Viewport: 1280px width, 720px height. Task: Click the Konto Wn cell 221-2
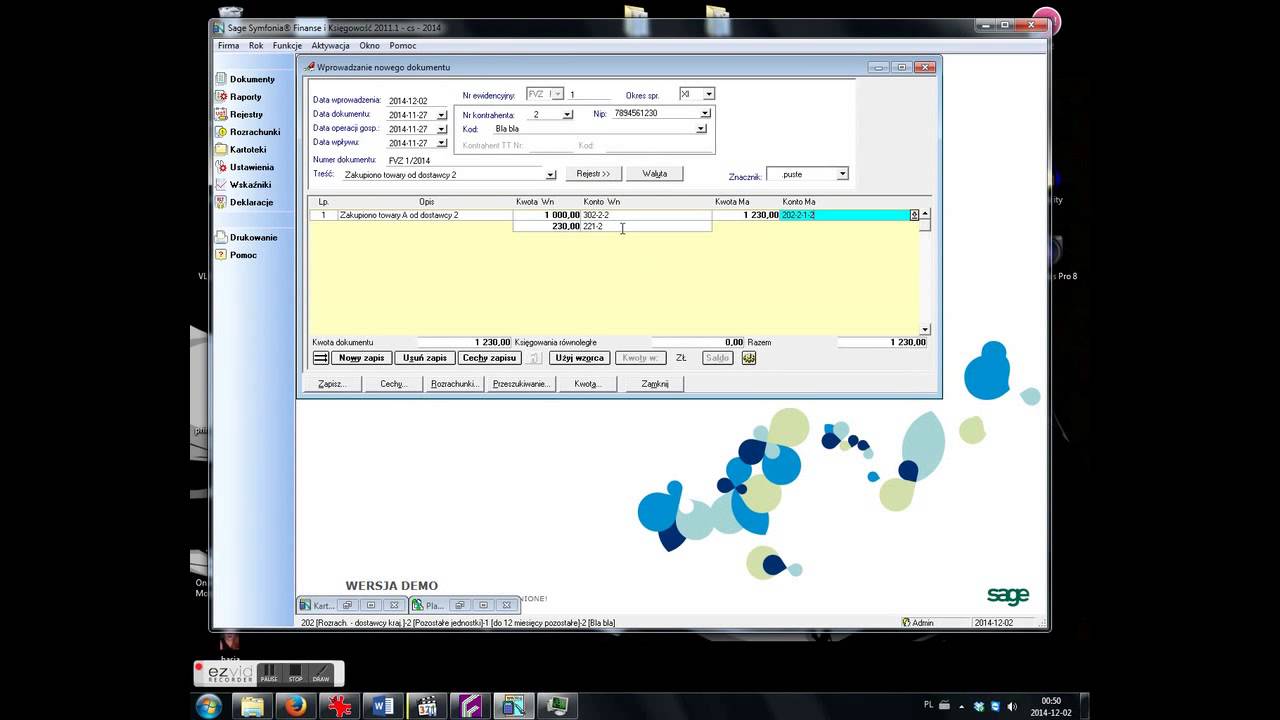[x=646, y=227]
